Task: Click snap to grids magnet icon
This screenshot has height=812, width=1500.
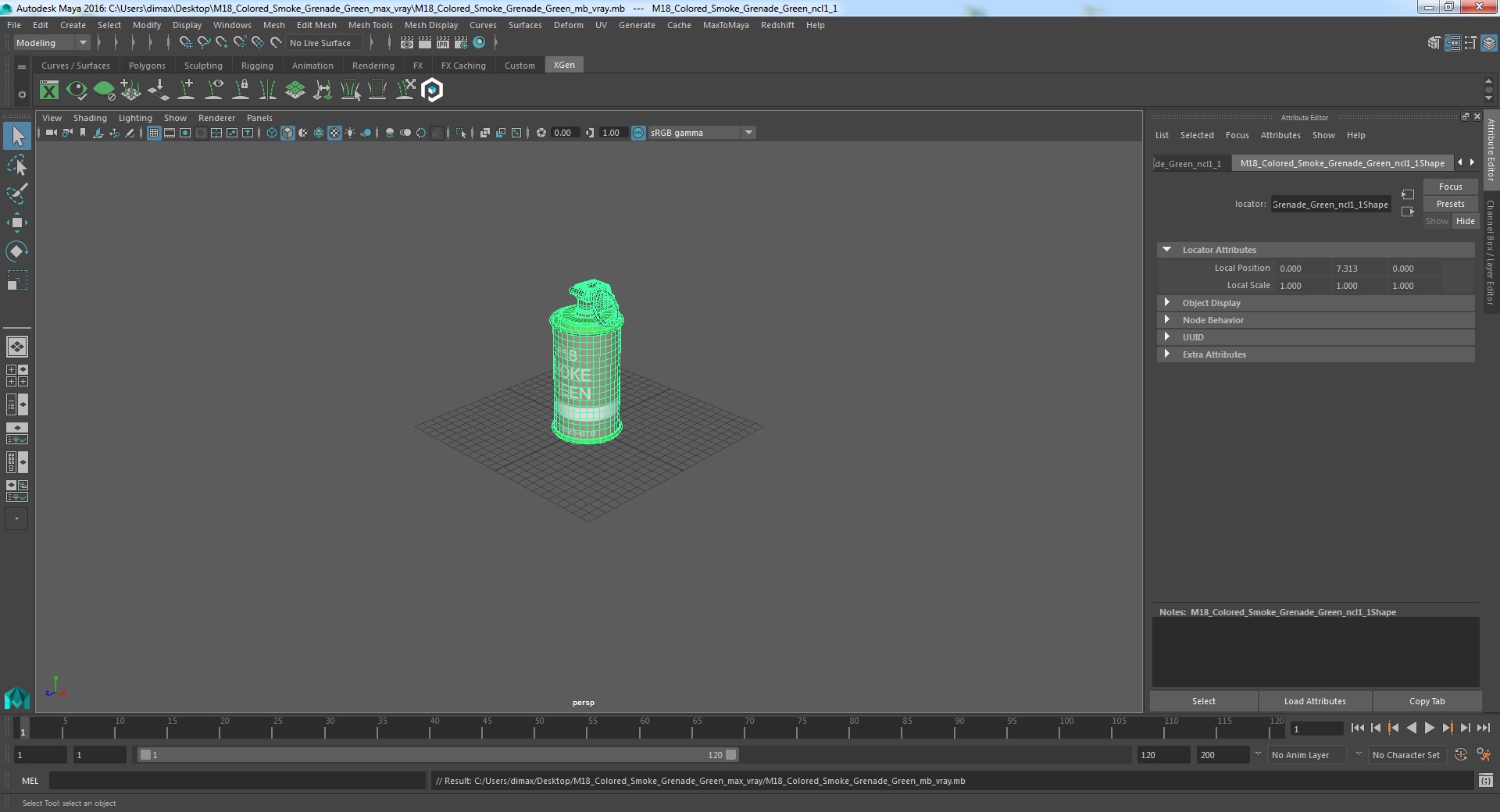Action: tap(186, 43)
